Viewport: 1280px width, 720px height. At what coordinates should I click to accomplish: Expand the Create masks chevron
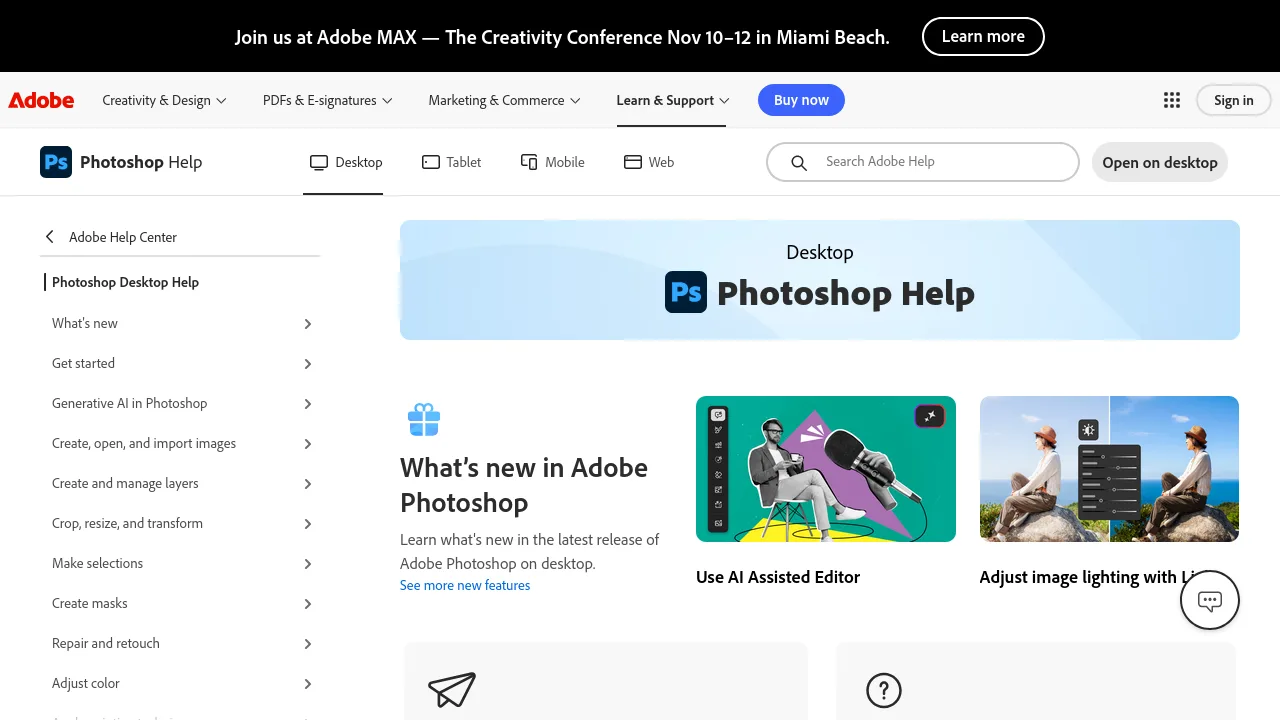tap(308, 604)
